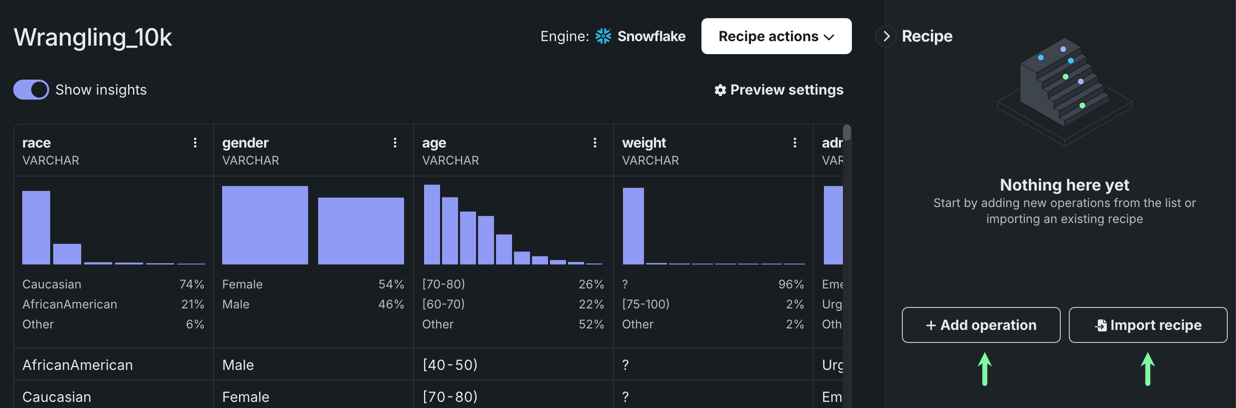Click the Add operation button
The height and width of the screenshot is (408, 1236).
pyautogui.click(x=981, y=325)
